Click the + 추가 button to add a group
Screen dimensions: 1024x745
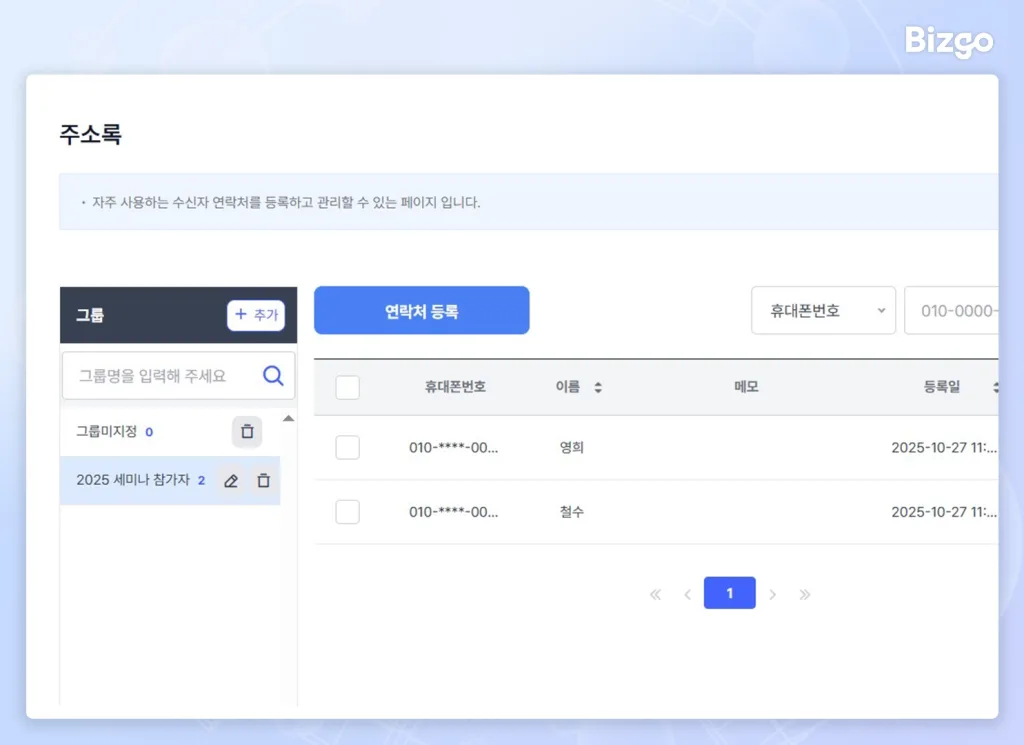(x=256, y=315)
